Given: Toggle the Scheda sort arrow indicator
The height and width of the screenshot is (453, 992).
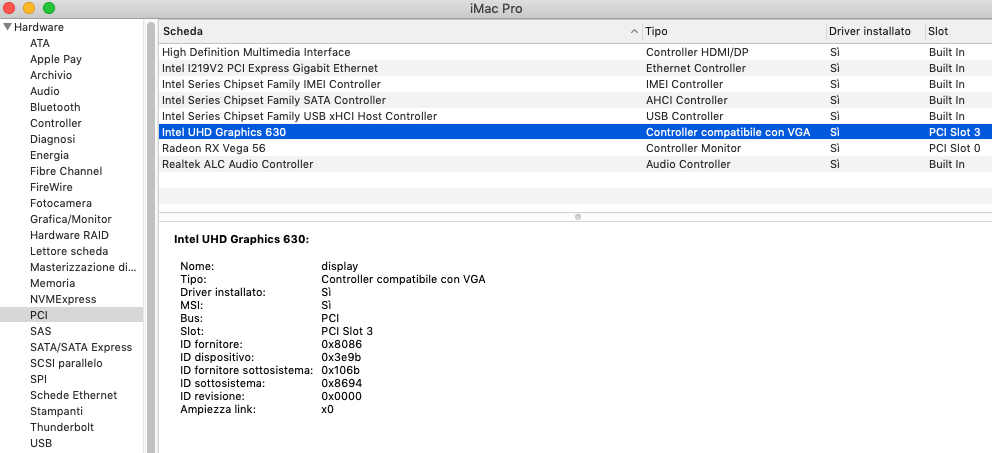Looking at the screenshot, I should [635, 31].
